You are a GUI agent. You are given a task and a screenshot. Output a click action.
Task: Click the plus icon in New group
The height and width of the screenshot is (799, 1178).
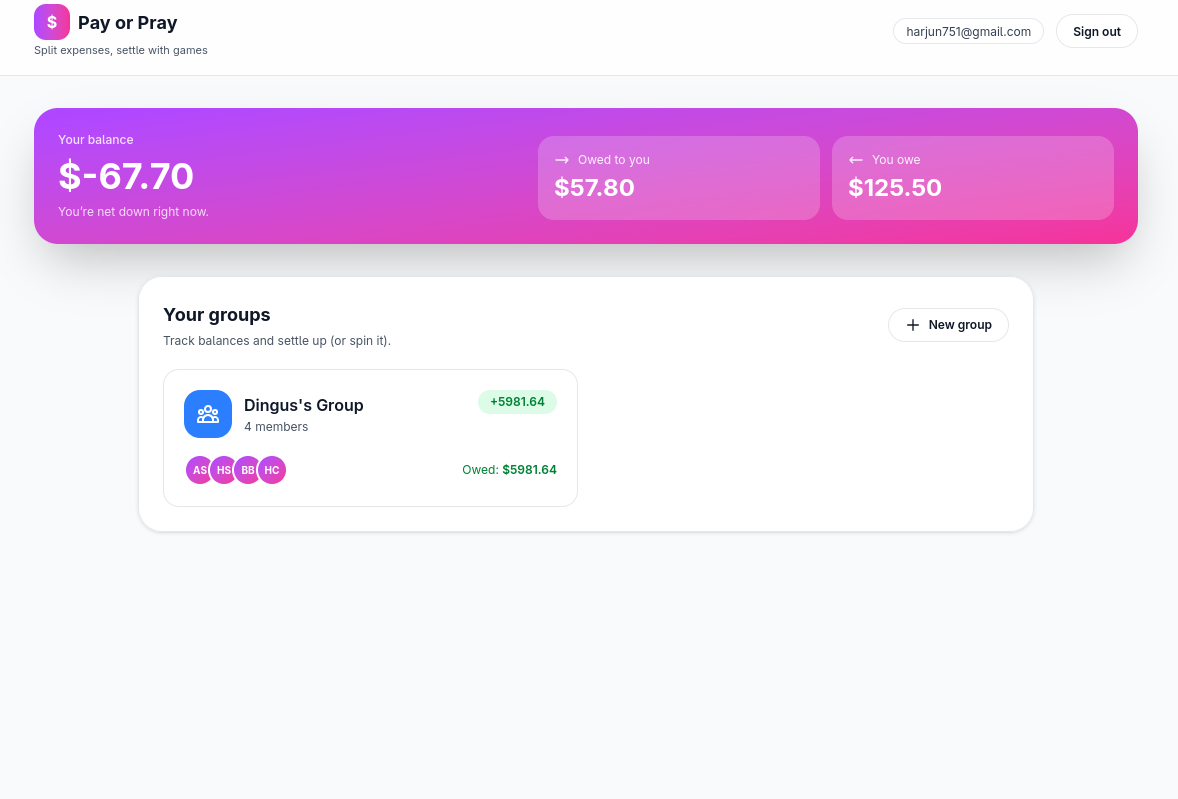(913, 325)
